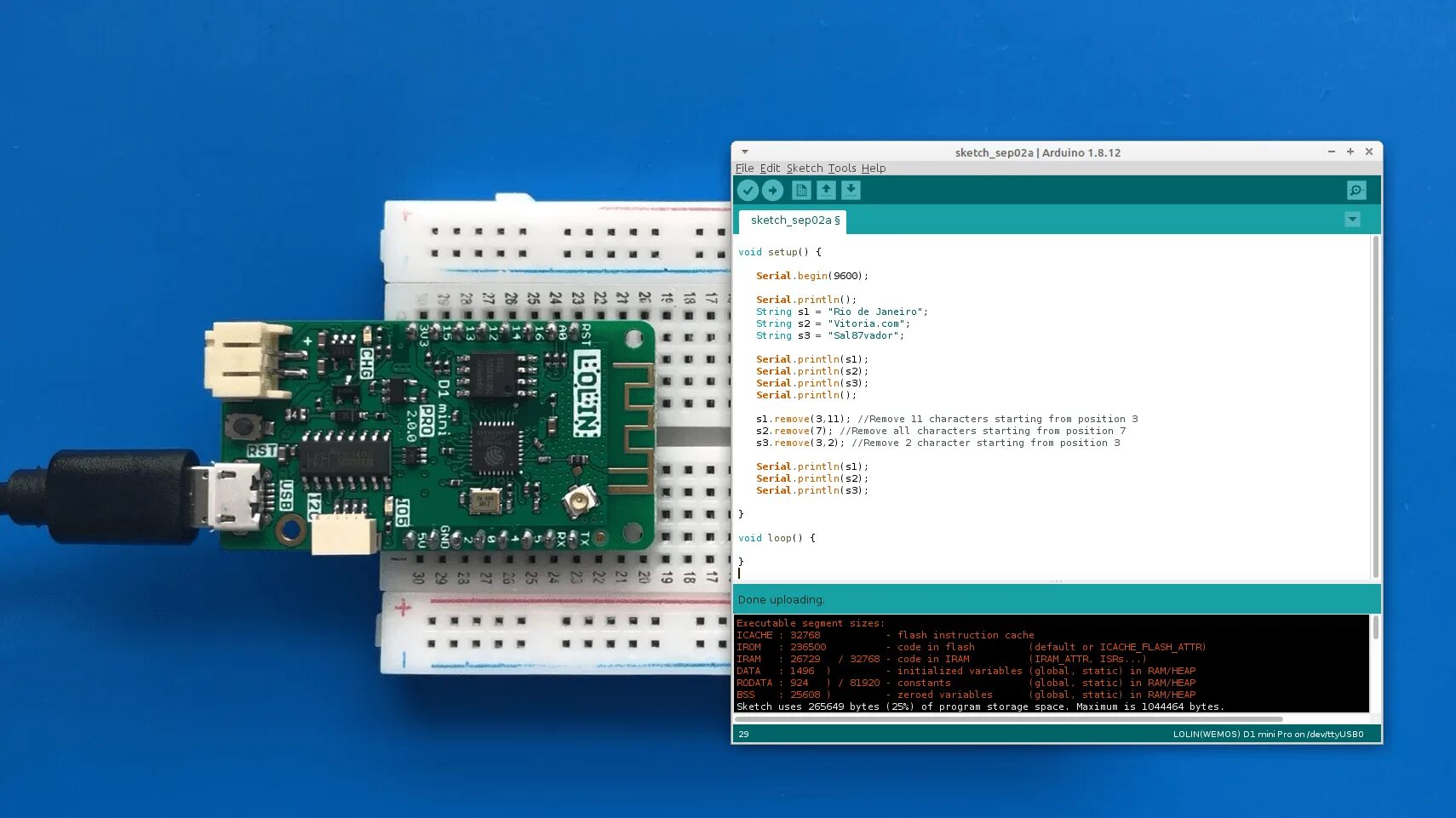Click the Verify sketch checkmark icon
The height and width of the screenshot is (818, 1456).
click(x=748, y=191)
